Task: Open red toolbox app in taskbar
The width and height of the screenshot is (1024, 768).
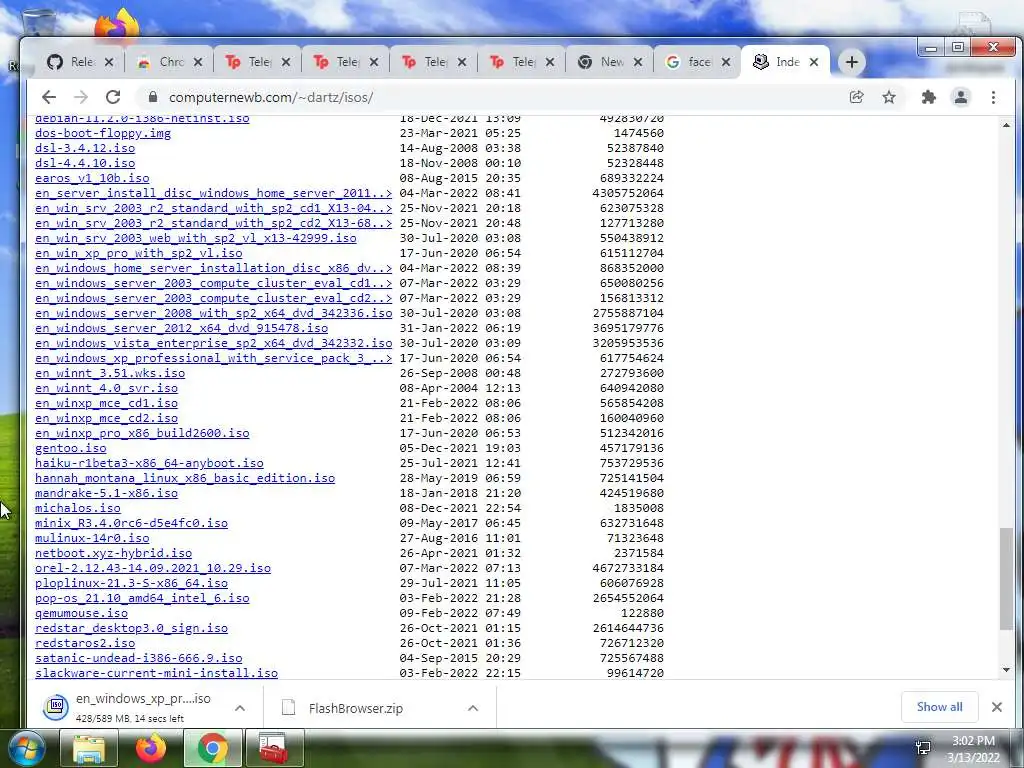Action: 274,749
